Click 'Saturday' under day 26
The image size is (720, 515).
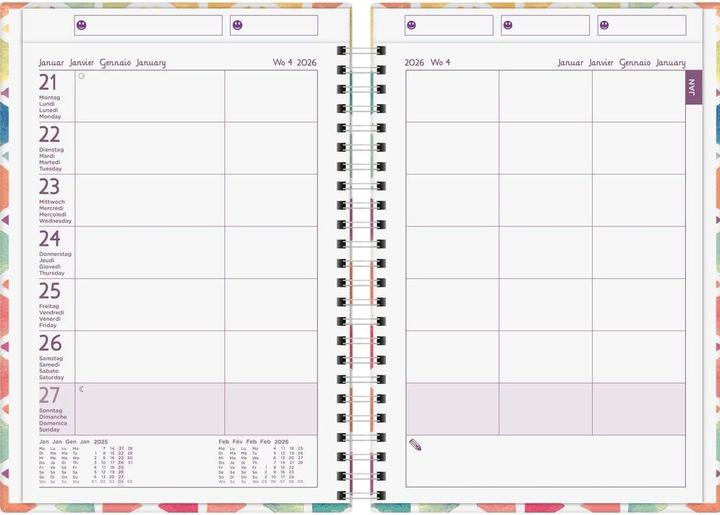(x=51, y=377)
